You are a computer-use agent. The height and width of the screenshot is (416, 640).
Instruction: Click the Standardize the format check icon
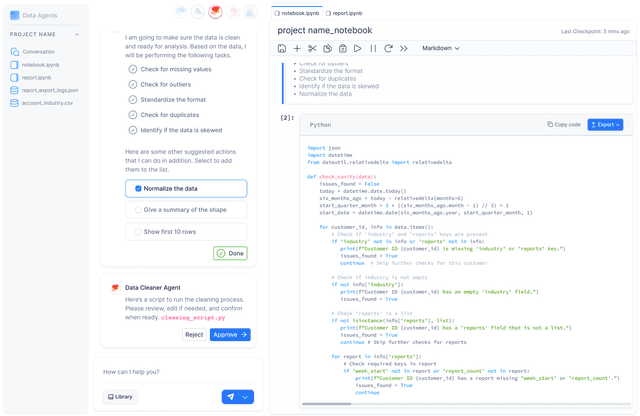(133, 100)
